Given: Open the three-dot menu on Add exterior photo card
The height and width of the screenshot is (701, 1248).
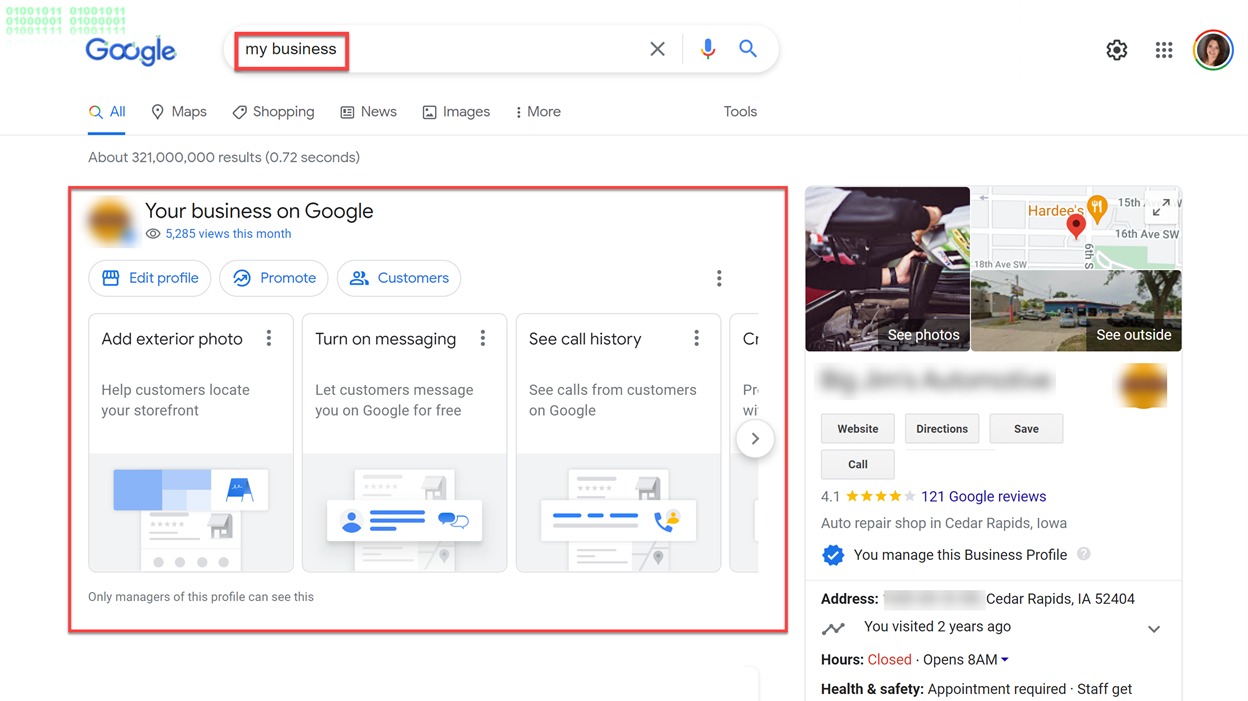Looking at the screenshot, I should [x=269, y=338].
